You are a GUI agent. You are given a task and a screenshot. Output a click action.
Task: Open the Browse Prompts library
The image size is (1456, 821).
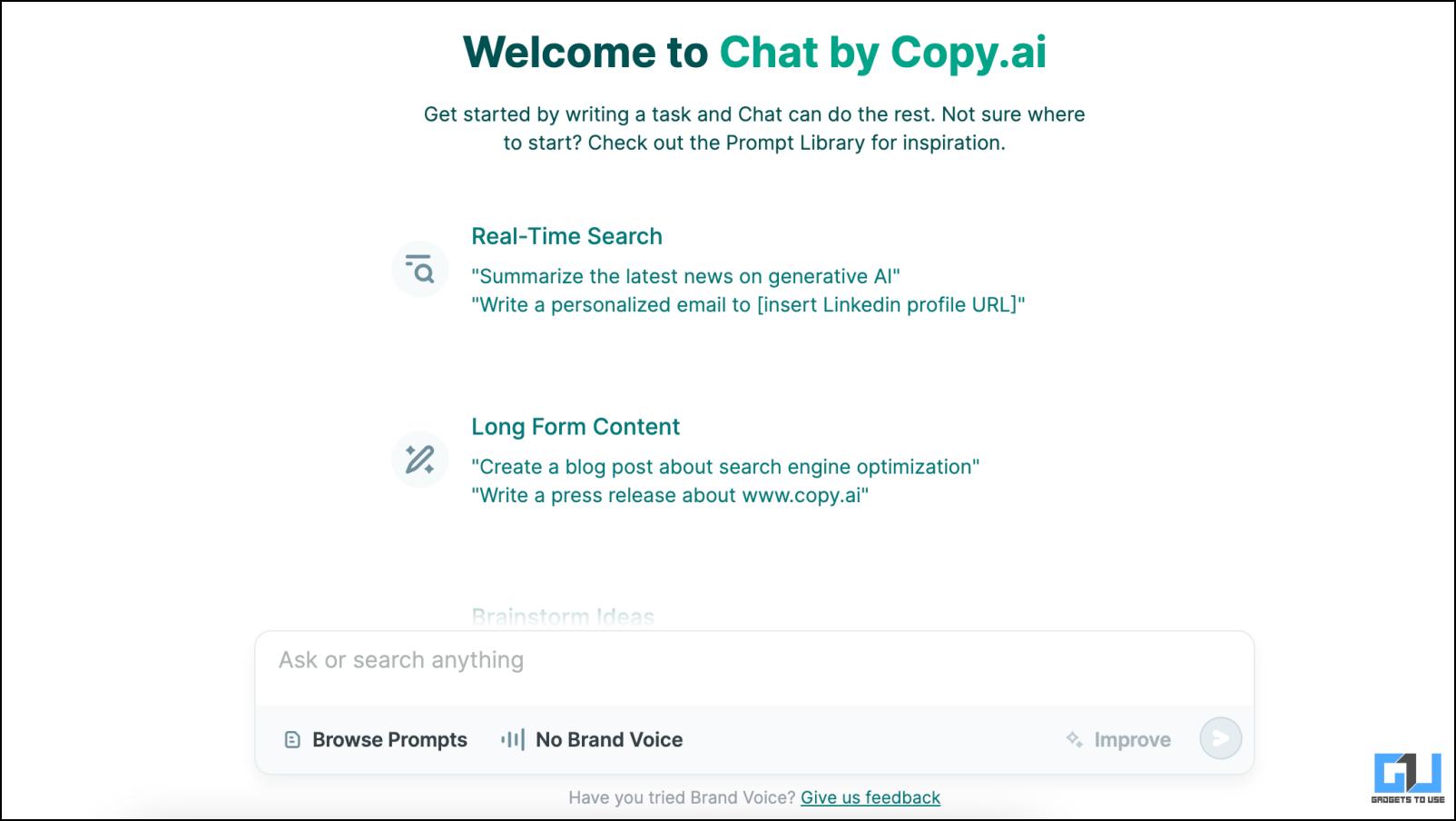[x=376, y=739]
